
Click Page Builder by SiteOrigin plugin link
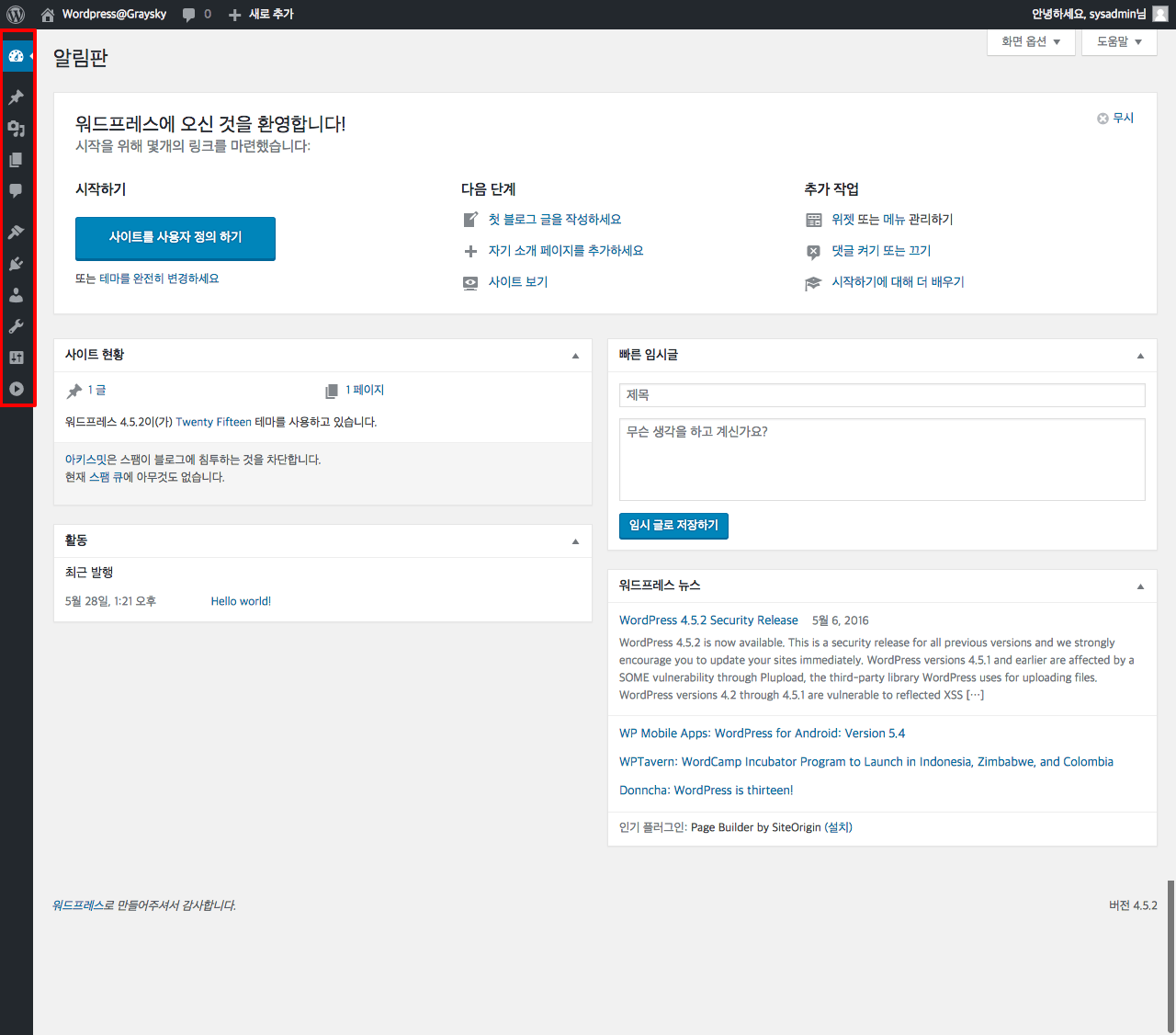tap(756, 827)
